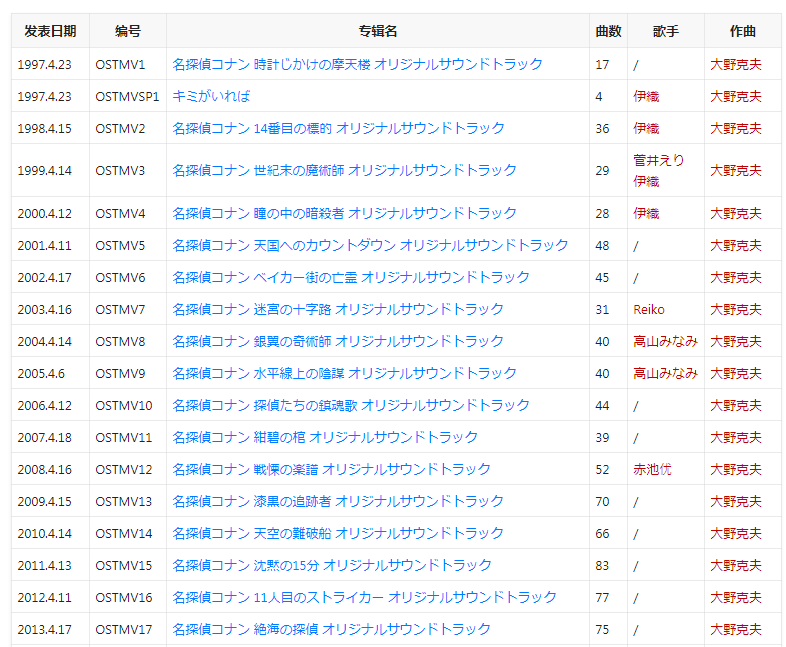The image size is (786, 647).
Task: Open the 探偵たちの鎮魂歌 soundtrack album link
Action: [x=351, y=405]
